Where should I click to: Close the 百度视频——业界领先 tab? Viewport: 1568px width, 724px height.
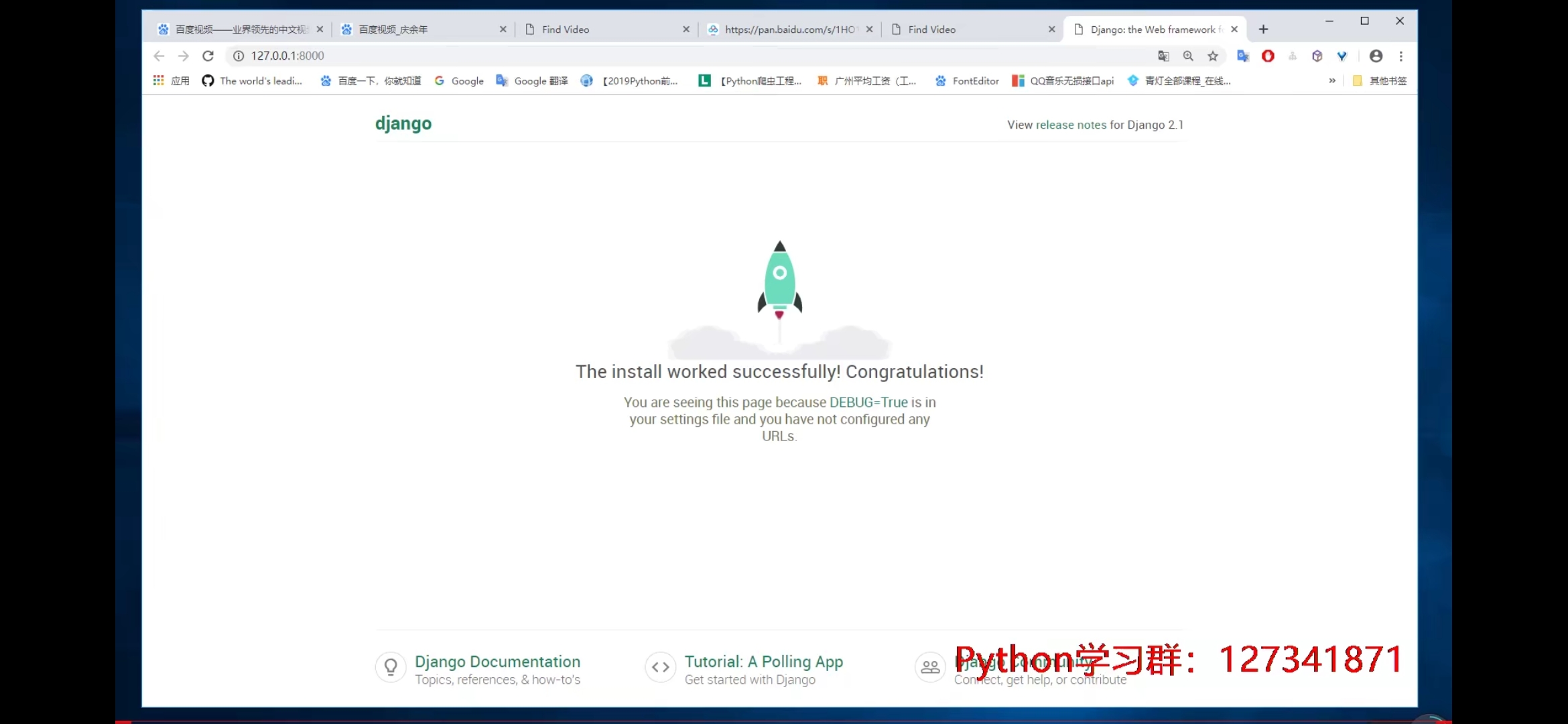pos(320,29)
